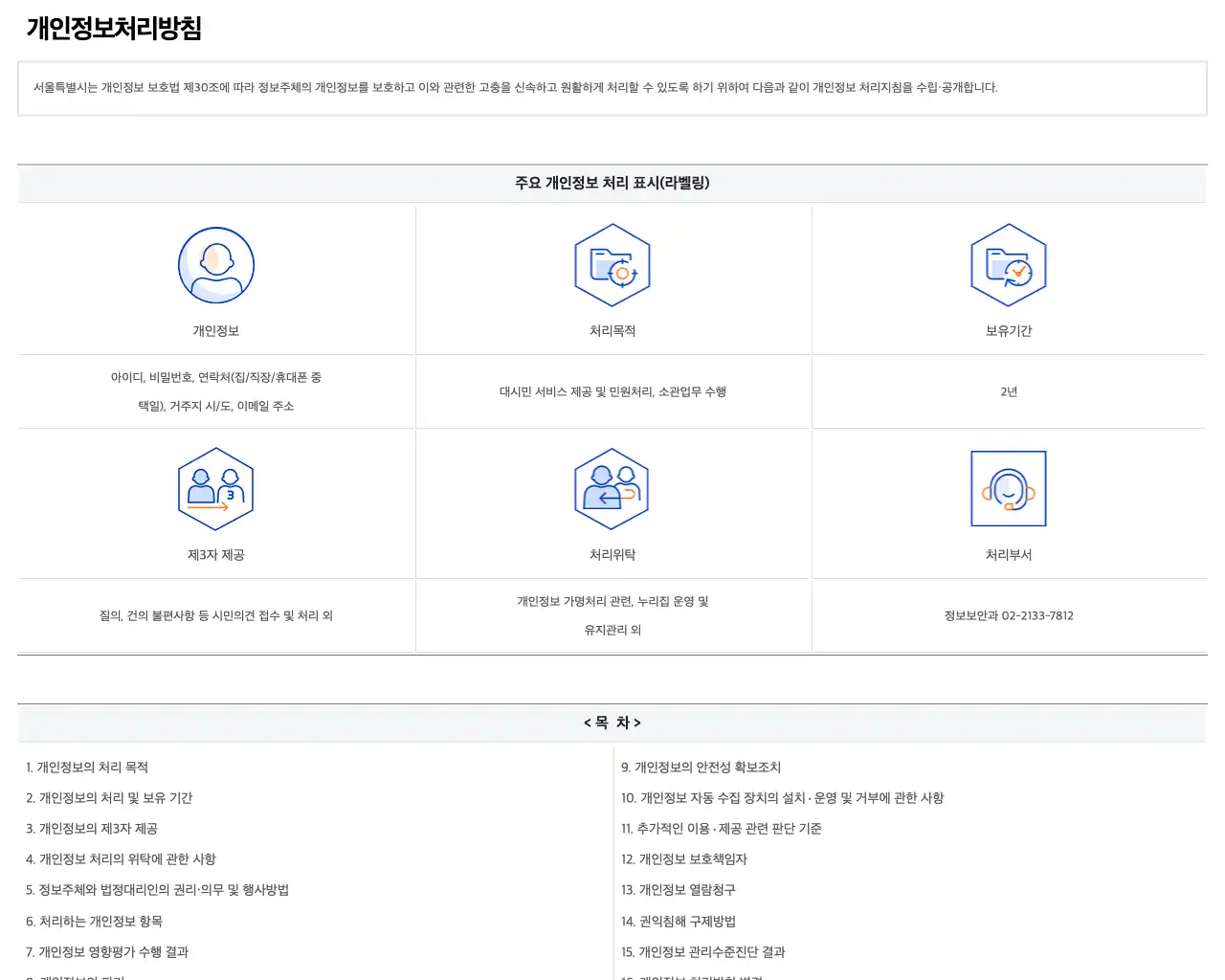Open item 7. 개인정보 영향평가 수행 결과
This screenshot has height=980, width=1225.
(x=107, y=952)
